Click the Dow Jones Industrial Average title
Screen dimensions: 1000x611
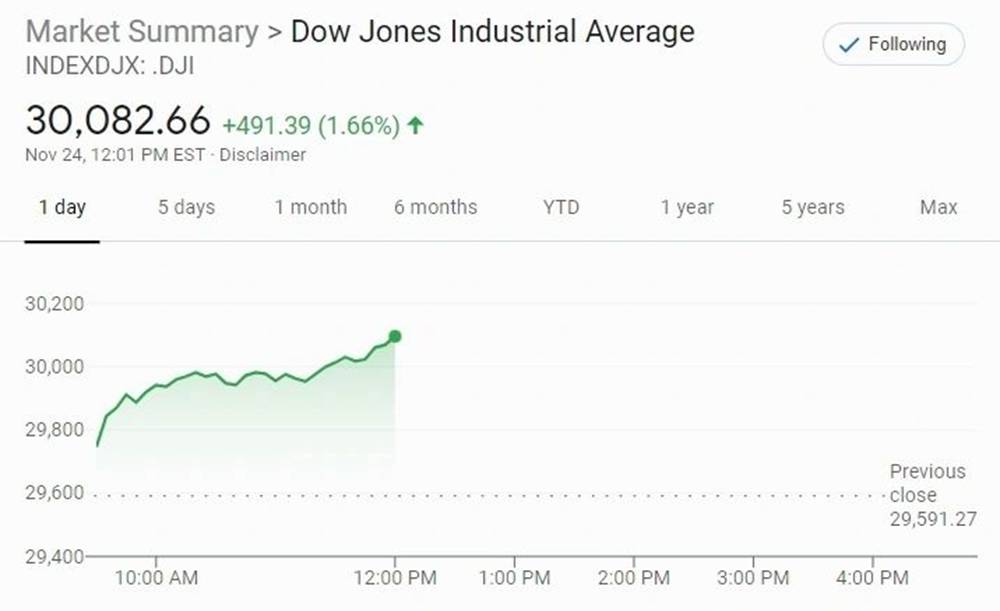tap(492, 31)
